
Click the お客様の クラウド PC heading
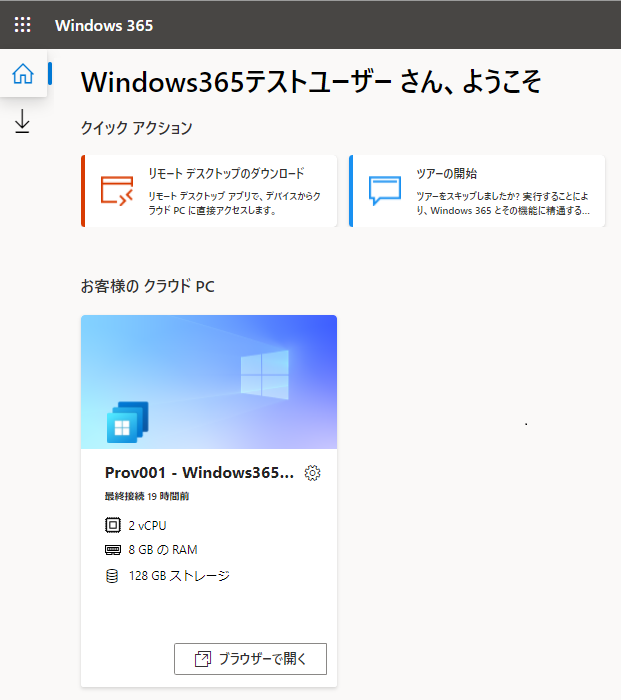(148, 286)
